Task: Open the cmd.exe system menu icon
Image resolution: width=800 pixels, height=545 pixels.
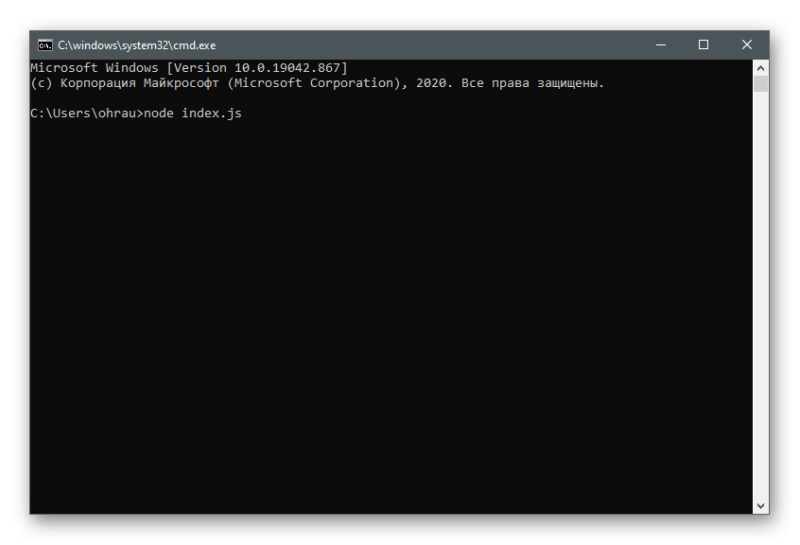Action: (45, 45)
